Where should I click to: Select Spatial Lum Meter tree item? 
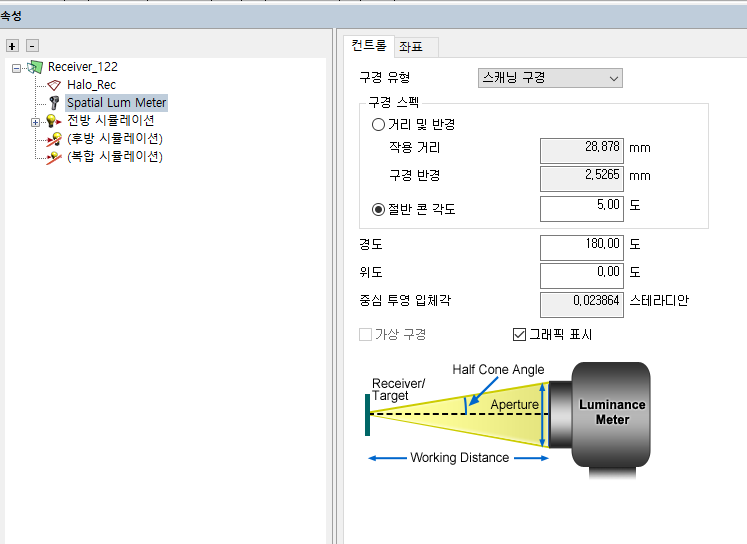(x=116, y=102)
